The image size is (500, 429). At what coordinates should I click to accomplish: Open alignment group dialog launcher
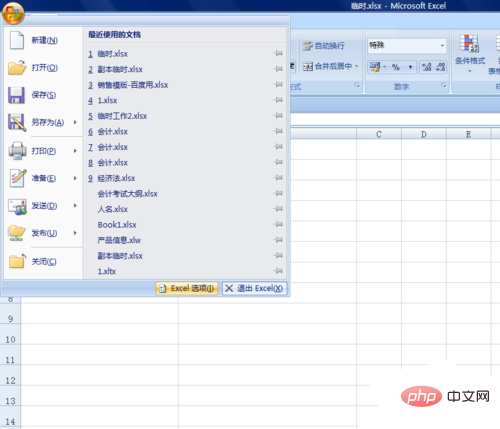tap(357, 85)
